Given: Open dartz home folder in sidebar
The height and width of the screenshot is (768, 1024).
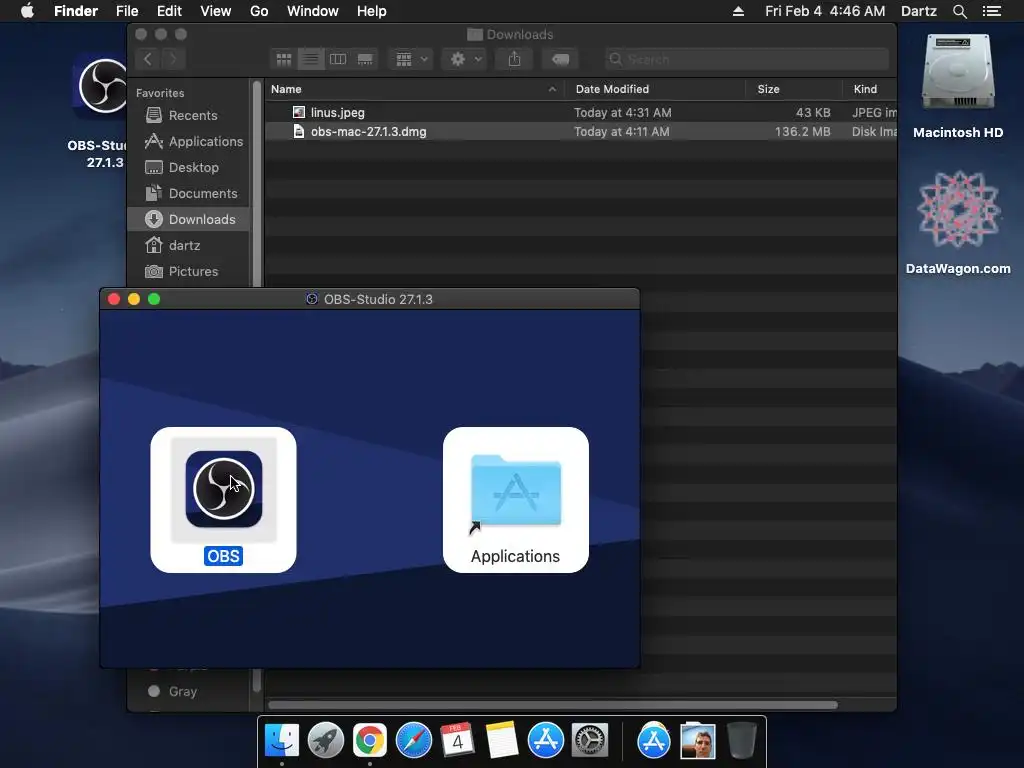Looking at the screenshot, I should [x=188, y=246].
